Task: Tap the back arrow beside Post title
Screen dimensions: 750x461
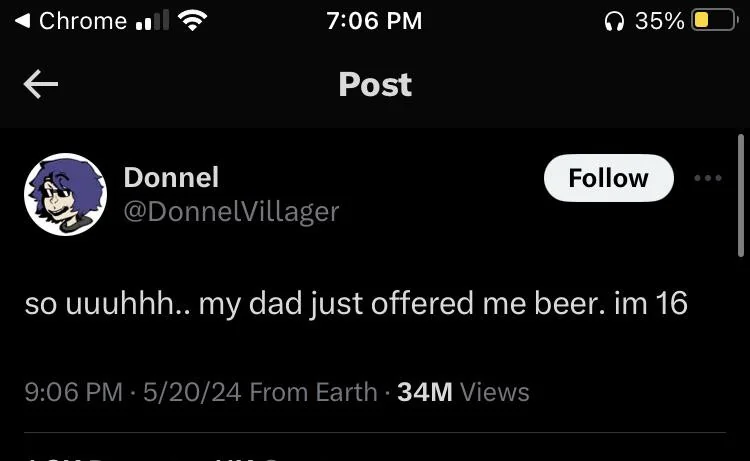Action: 41,84
